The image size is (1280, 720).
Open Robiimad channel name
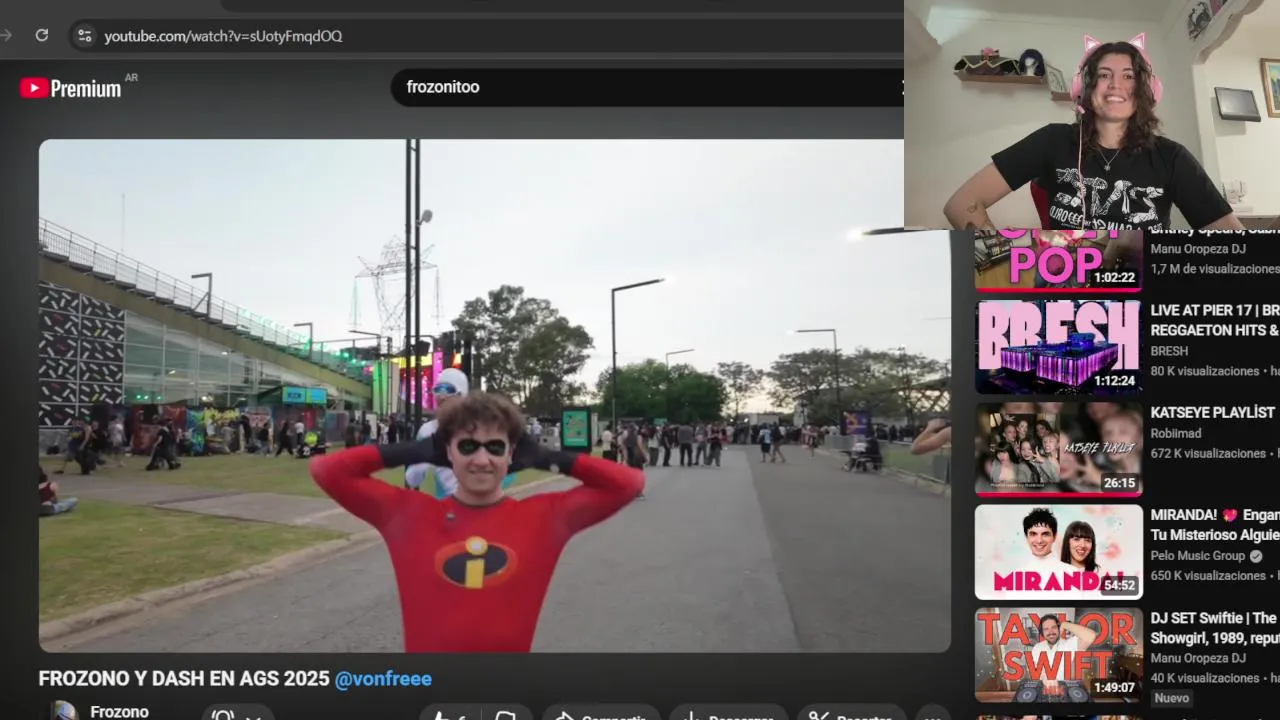pos(1175,433)
